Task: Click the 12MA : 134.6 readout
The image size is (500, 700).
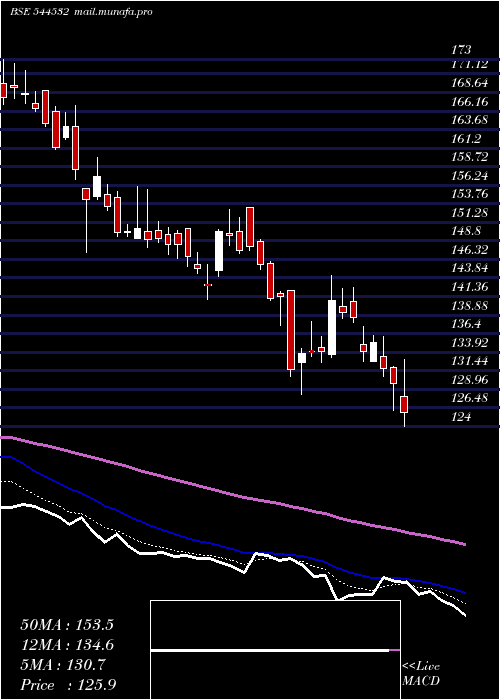Action: 67,645
